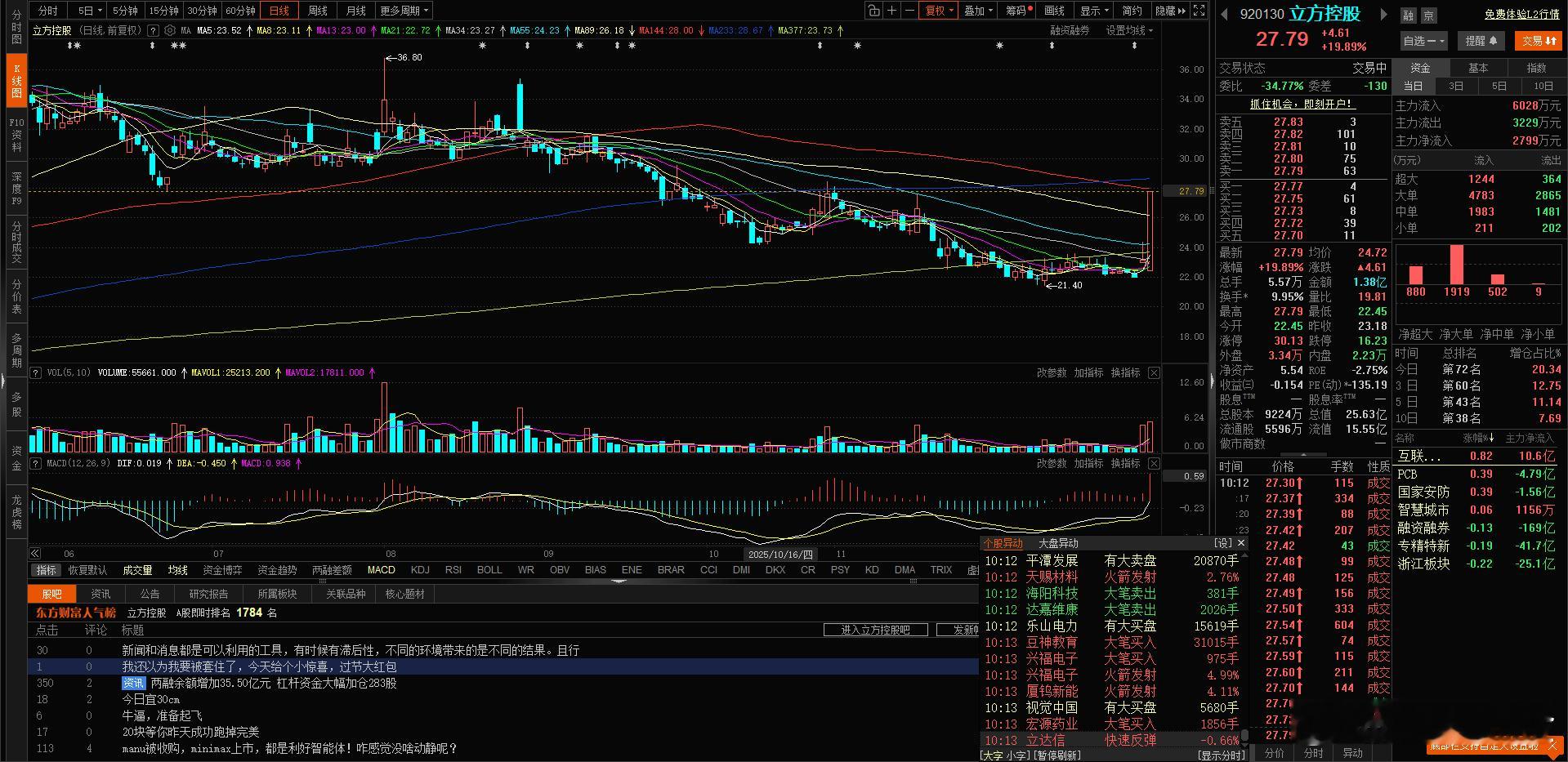Image resolution: width=1568 pixels, height=762 pixels.
Task: Click the 提醒 bell alert button
Action: pos(1482,41)
